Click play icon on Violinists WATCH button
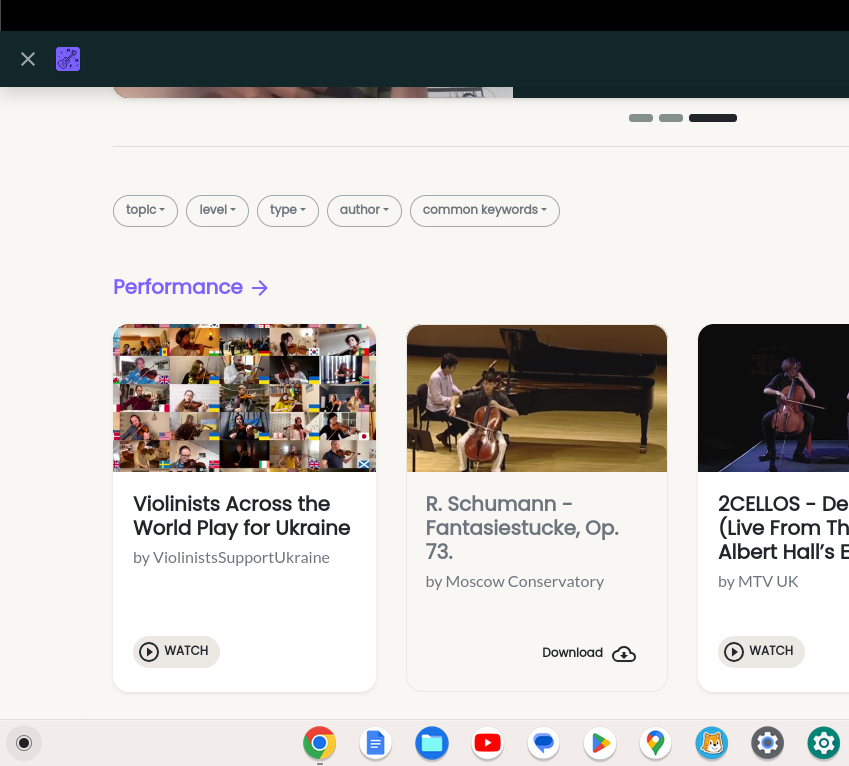The image size is (849, 766). [x=149, y=651]
